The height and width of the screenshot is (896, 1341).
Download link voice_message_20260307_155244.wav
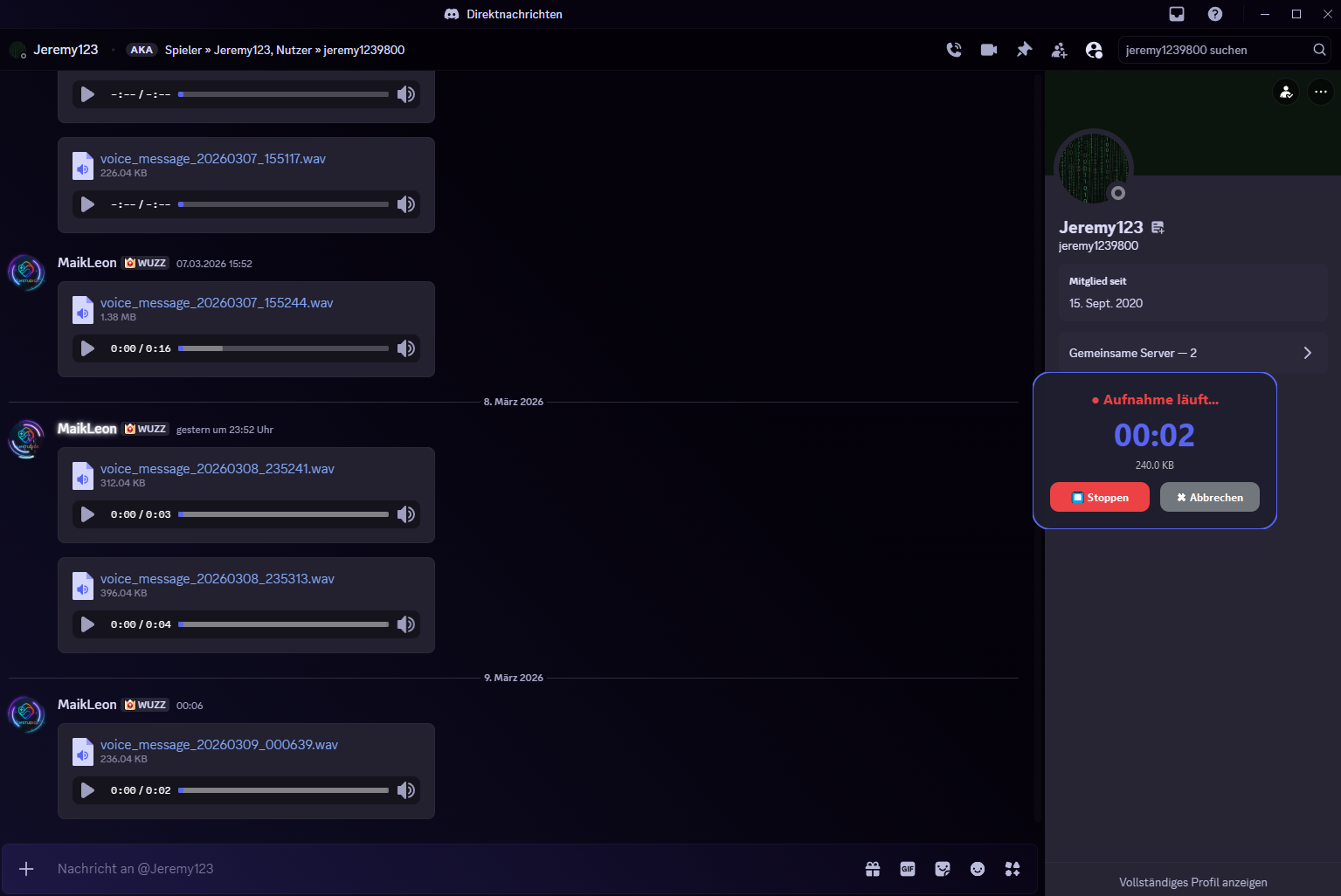click(217, 303)
